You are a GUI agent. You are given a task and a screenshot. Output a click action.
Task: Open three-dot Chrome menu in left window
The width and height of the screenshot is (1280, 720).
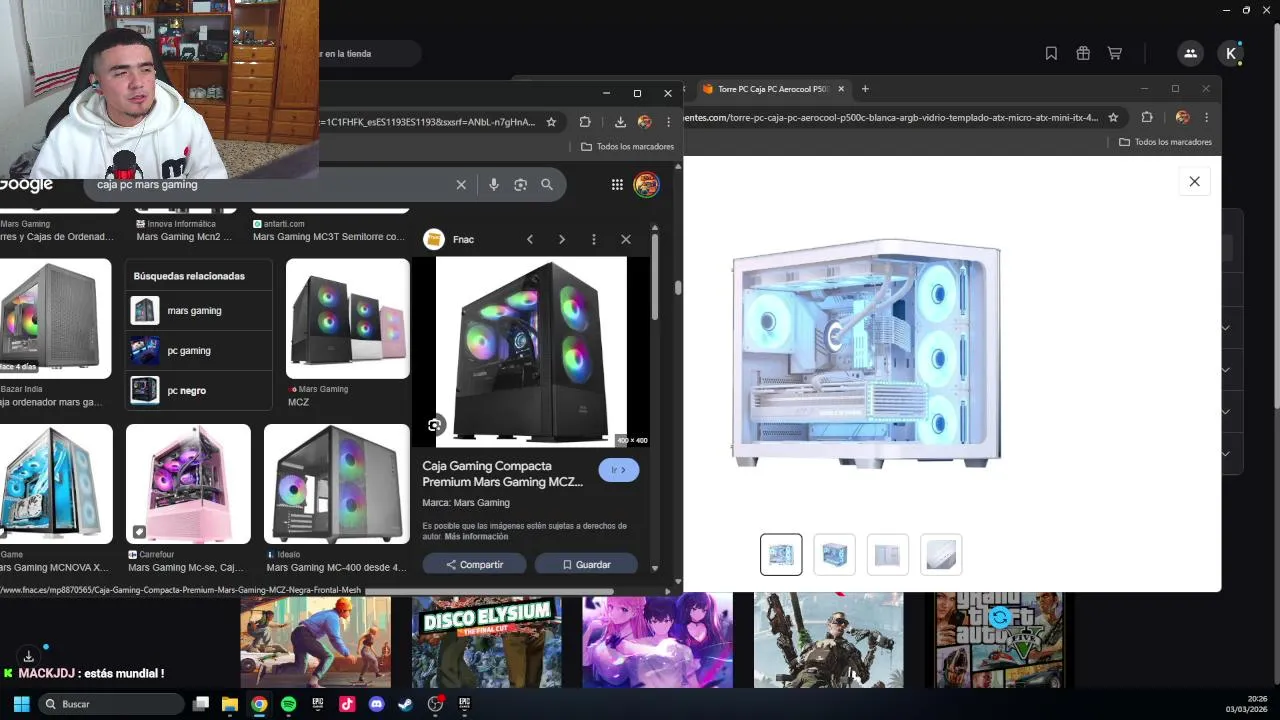[x=668, y=122]
